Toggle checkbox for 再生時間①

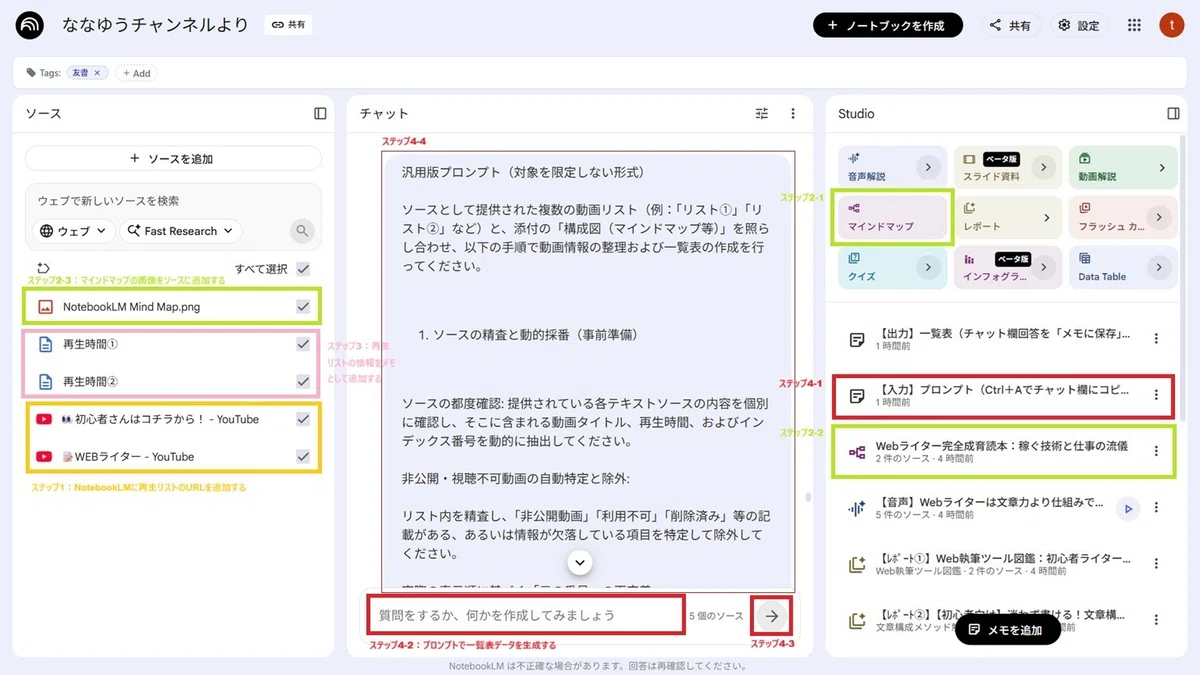click(x=303, y=344)
